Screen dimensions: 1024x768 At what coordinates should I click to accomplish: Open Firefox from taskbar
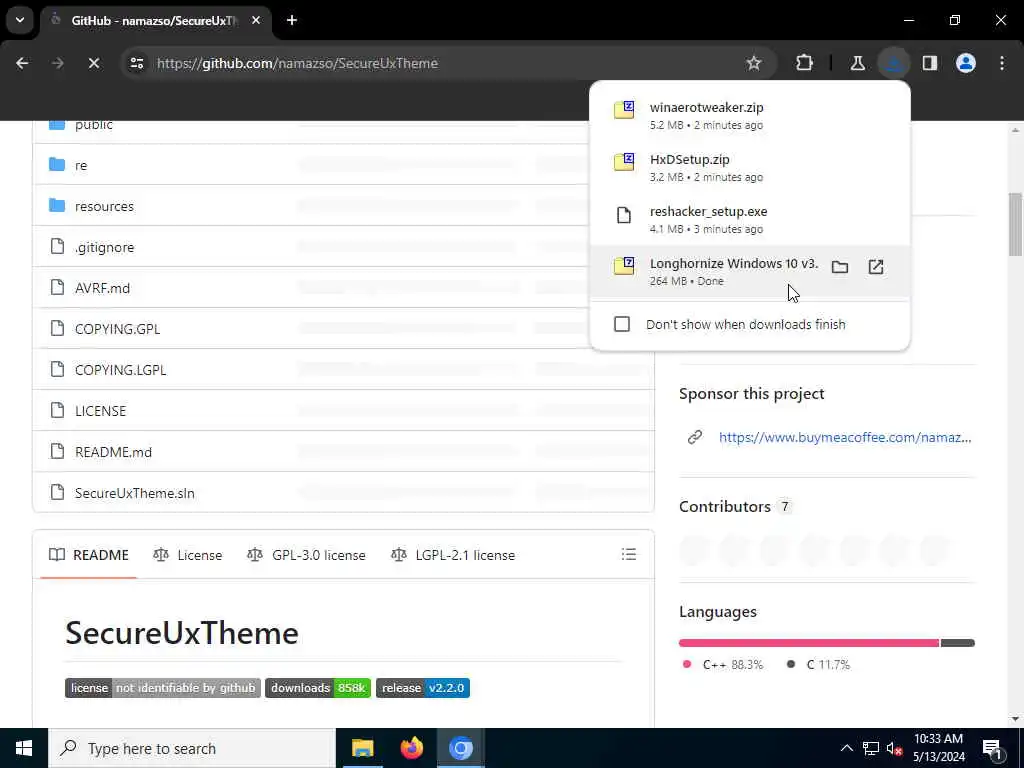click(411, 748)
